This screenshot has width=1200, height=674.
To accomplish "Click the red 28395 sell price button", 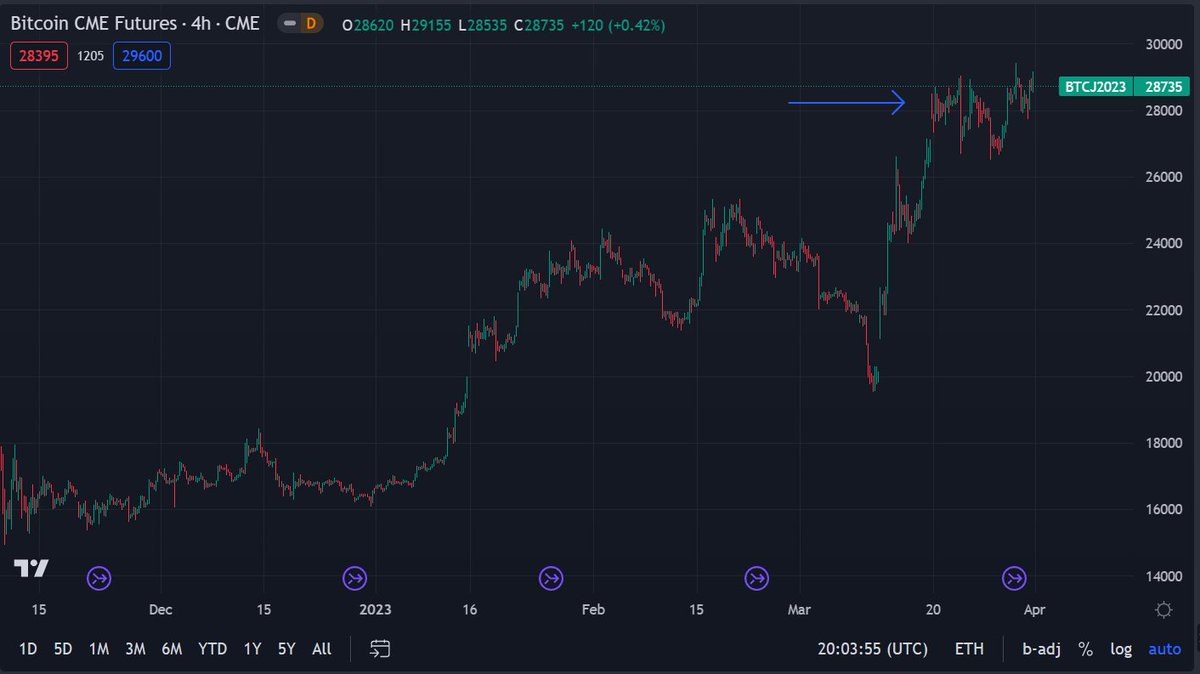I will (x=39, y=56).
